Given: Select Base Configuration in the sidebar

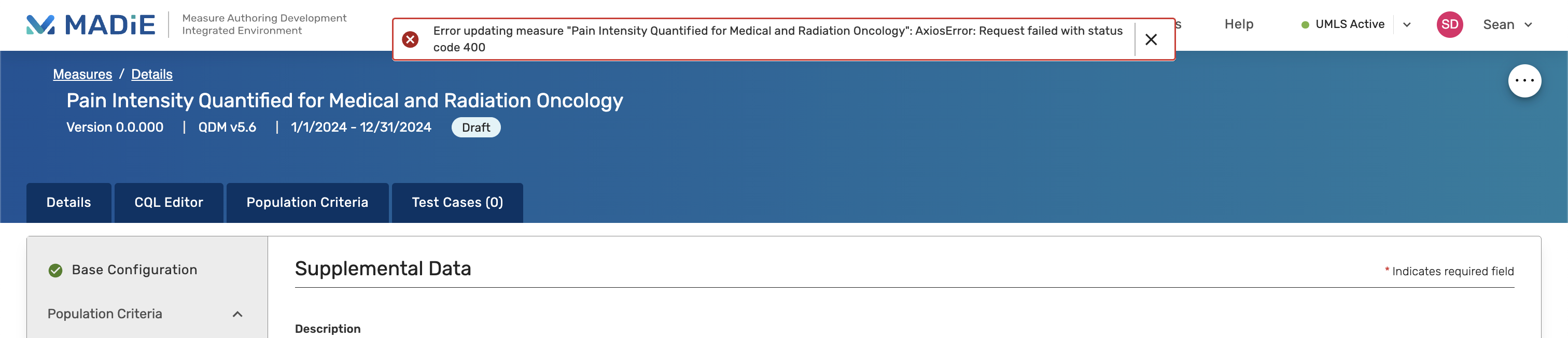Looking at the screenshot, I should click(134, 270).
